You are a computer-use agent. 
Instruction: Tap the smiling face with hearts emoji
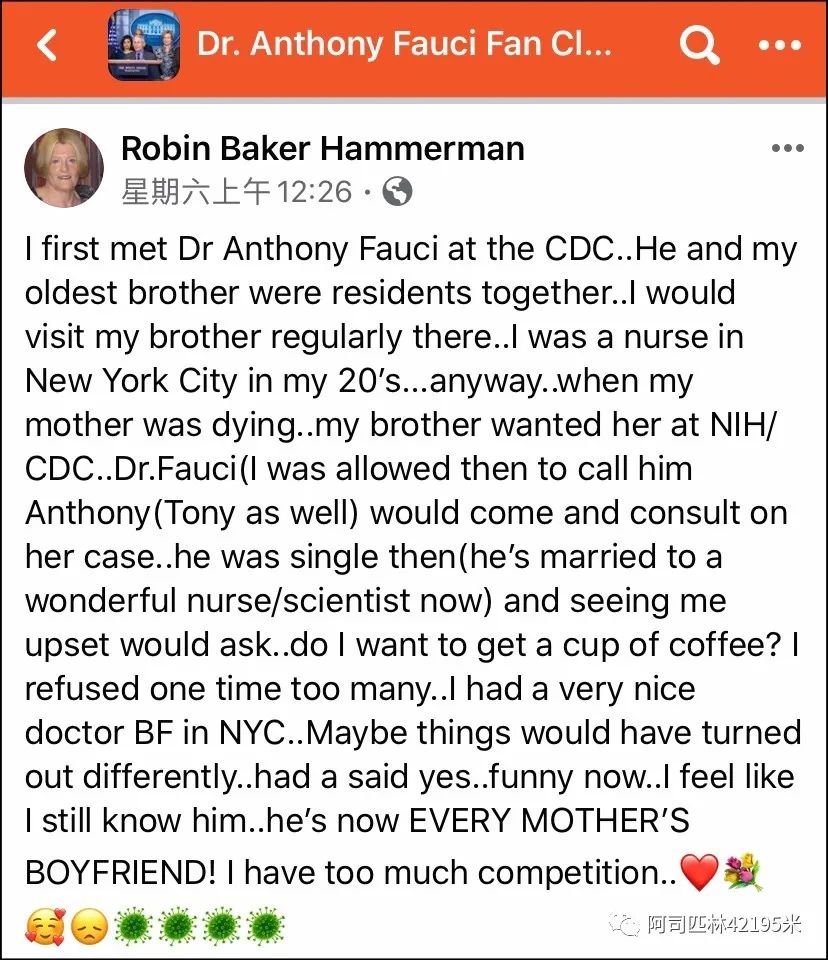coord(45,926)
